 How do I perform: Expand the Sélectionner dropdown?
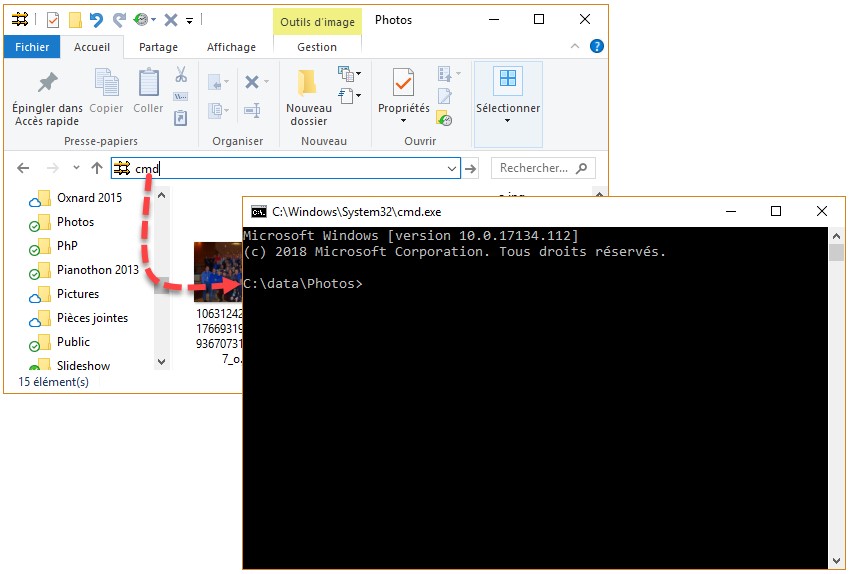pyautogui.click(x=507, y=121)
